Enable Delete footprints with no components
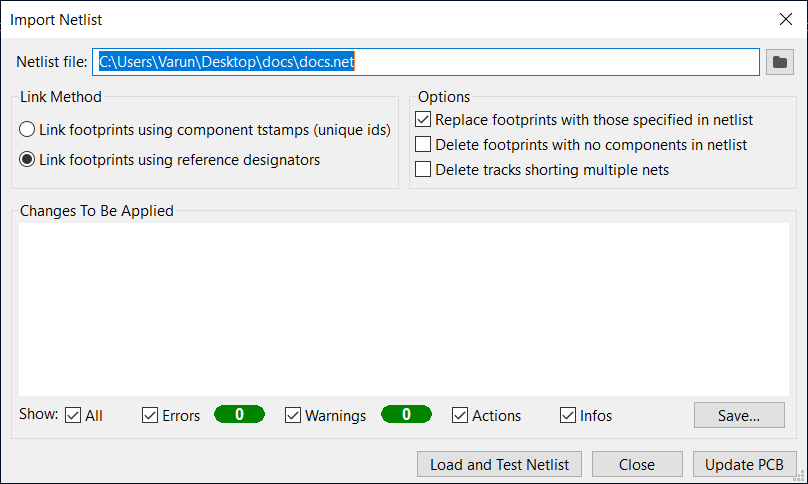The height and width of the screenshot is (484, 808). click(423, 144)
